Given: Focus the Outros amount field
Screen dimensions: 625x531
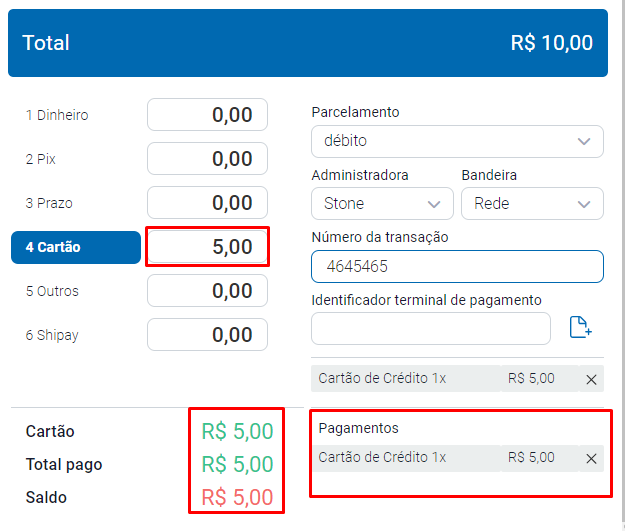Looking at the screenshot, I should 207,291.
